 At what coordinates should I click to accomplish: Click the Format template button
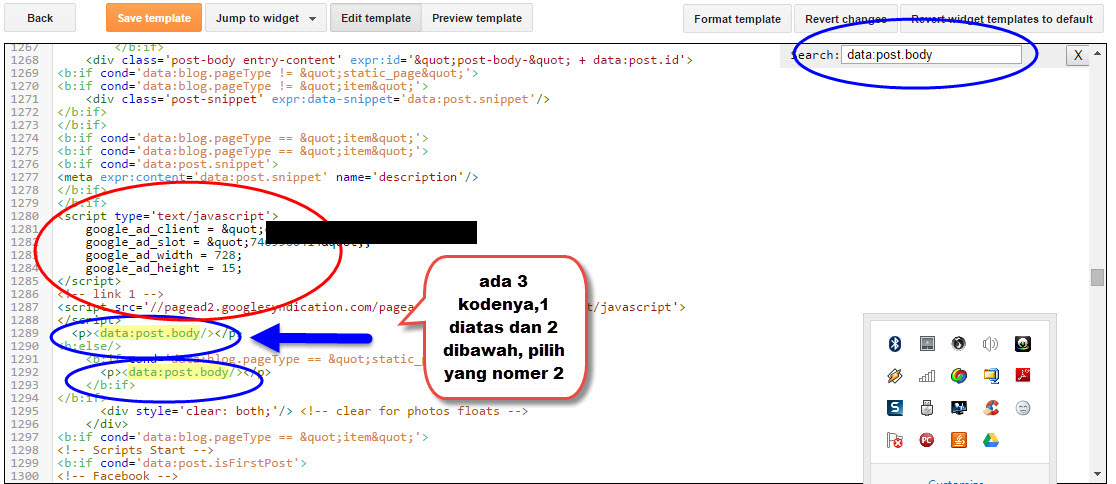click(x=737, y=19)
